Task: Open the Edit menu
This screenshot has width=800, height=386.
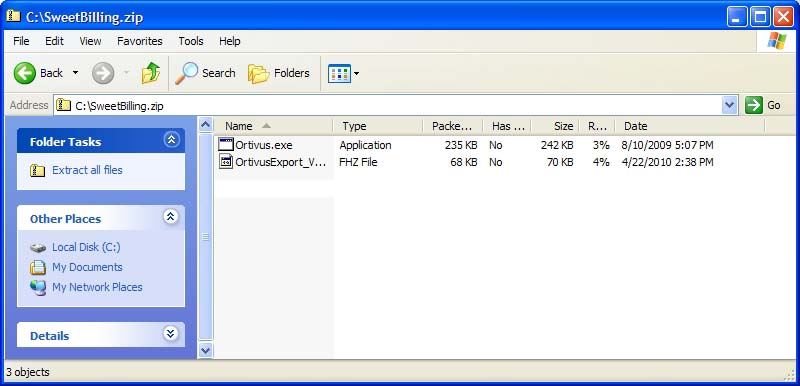Action: point(54,41)
